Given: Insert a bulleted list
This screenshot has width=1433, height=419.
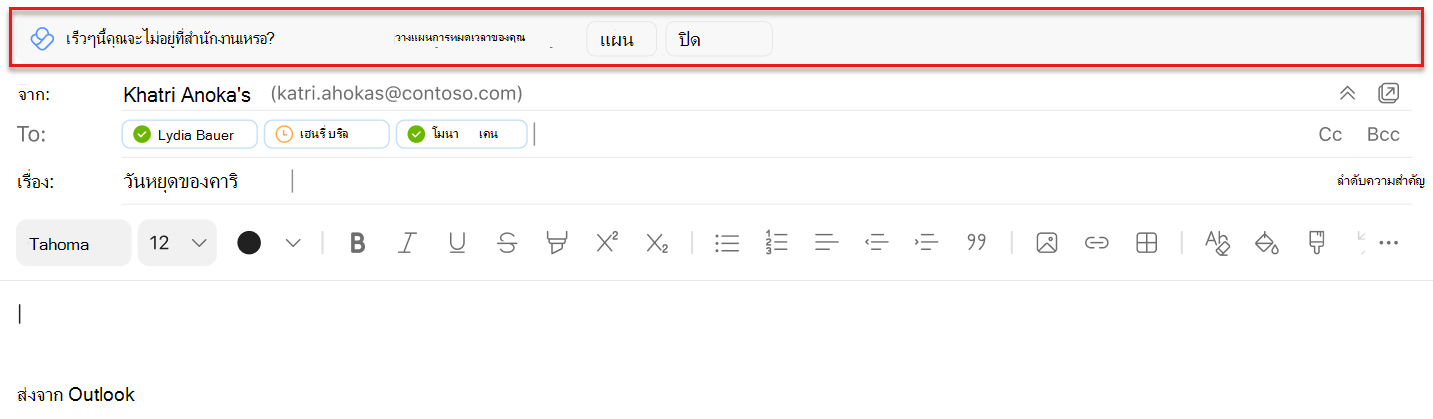Looking at the screenshot, I should pyautogui.click(x=726, y=243).
